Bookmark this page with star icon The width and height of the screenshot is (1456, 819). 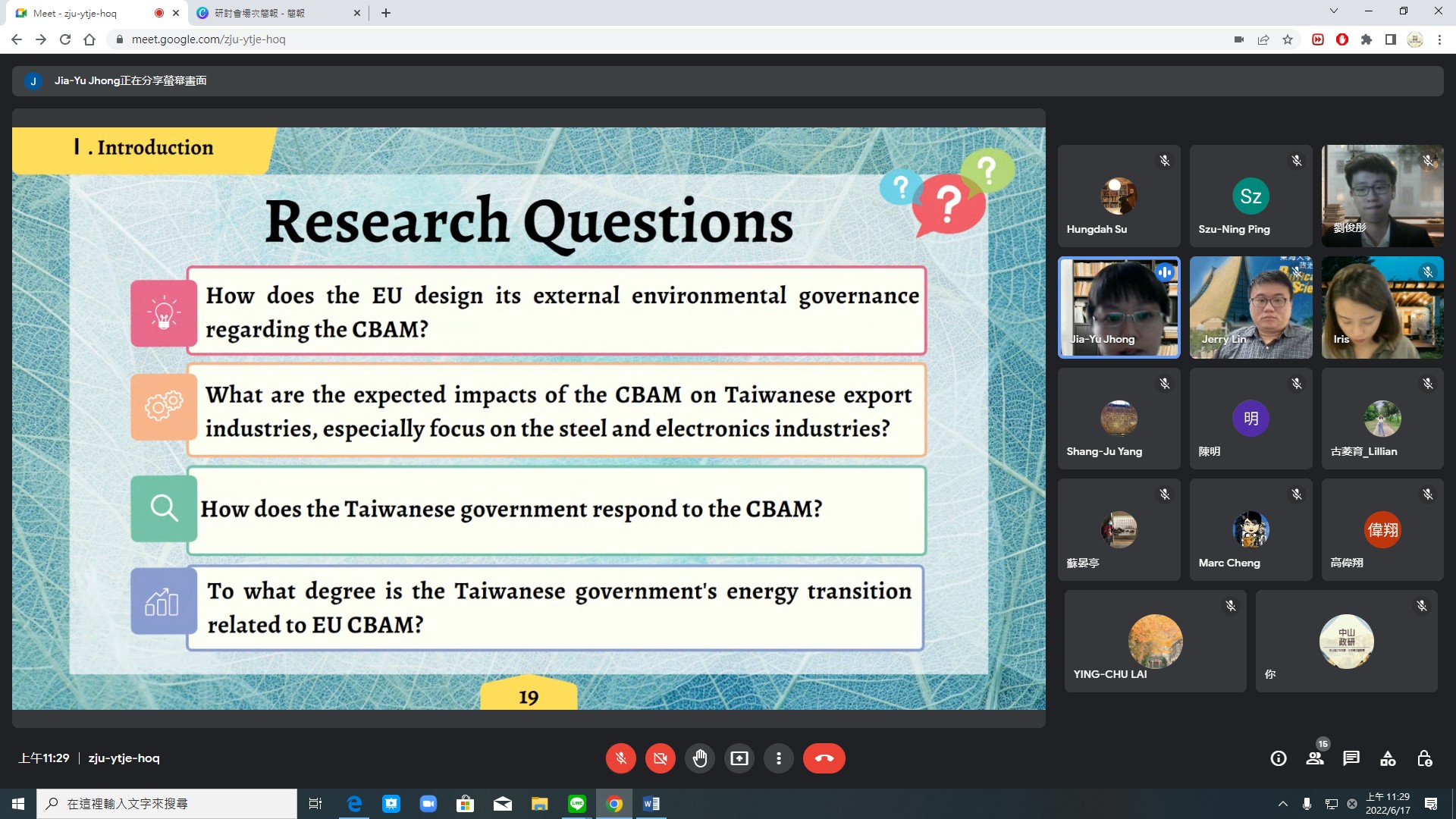pyautogui.click(x=1288, y=39)
